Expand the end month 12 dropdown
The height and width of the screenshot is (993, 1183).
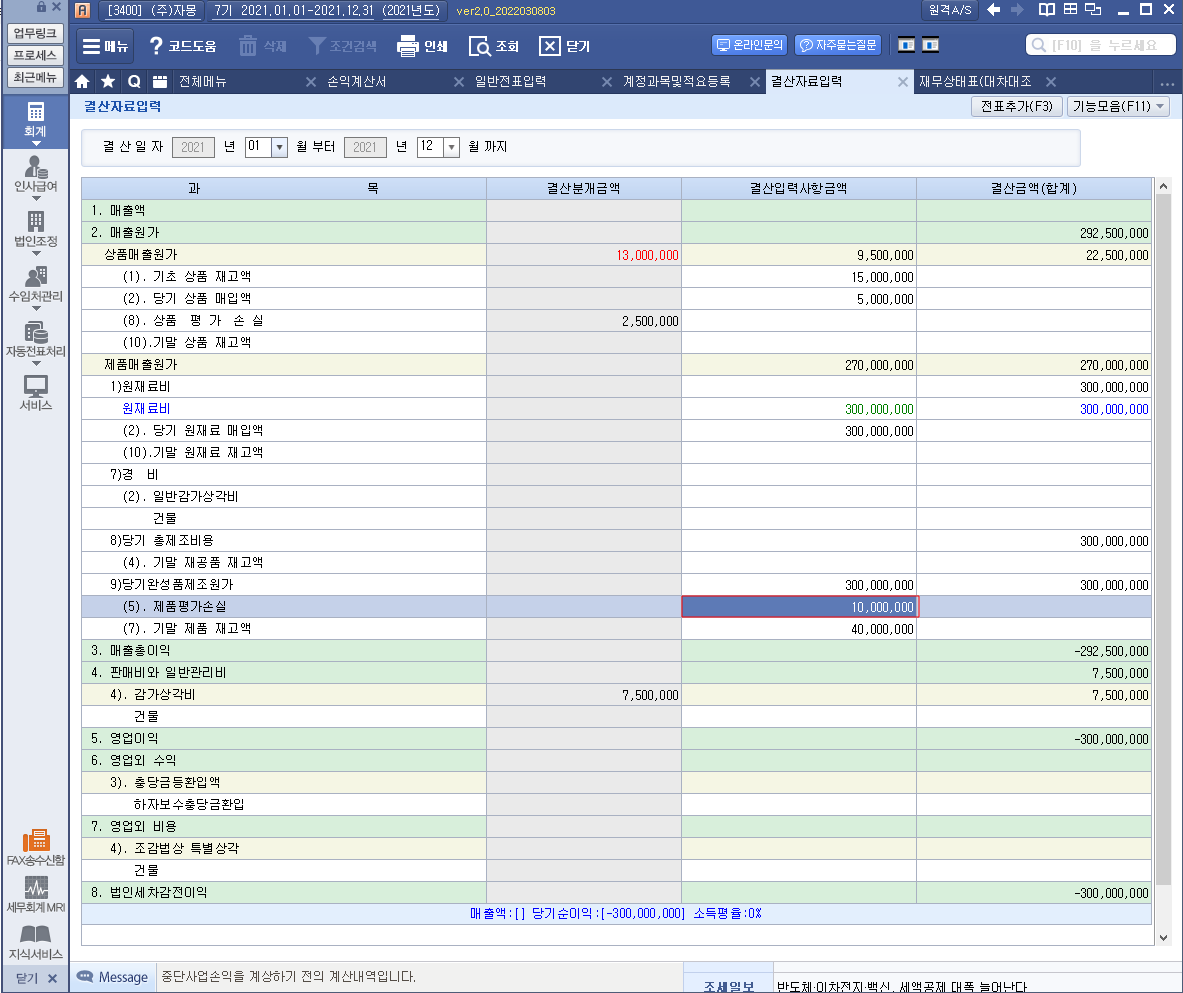[451, 147]
